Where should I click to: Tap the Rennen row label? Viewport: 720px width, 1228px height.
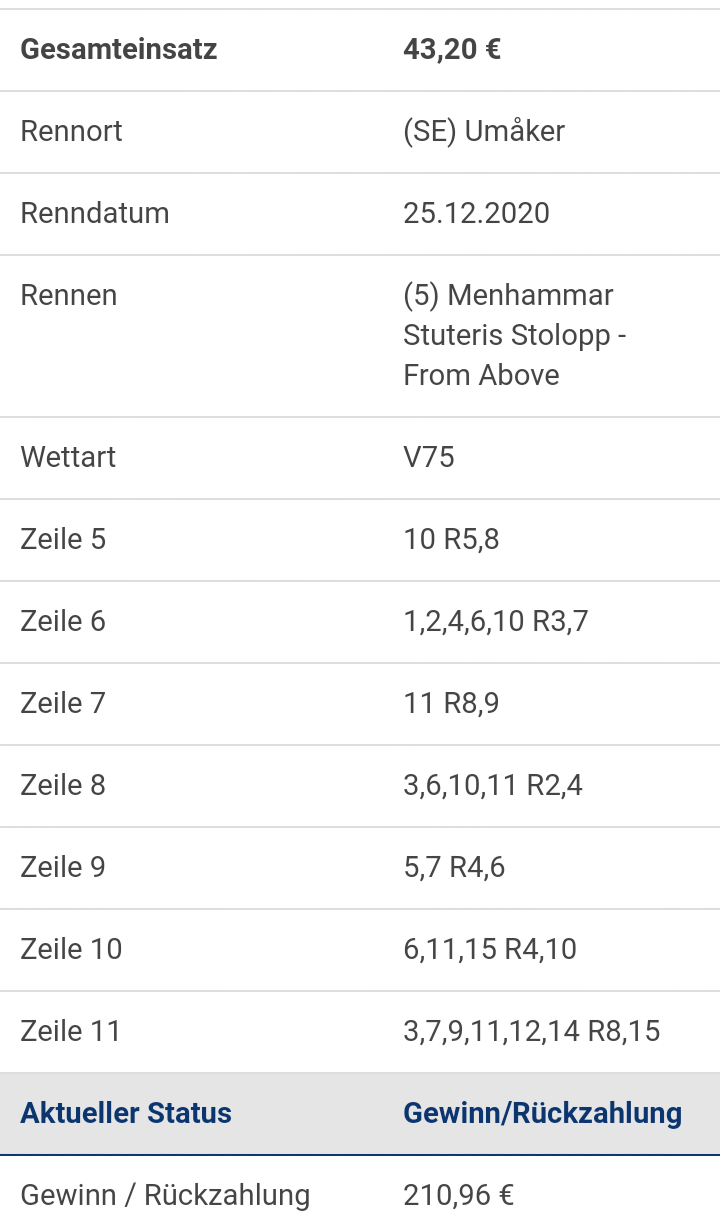pyautogui.click(x=69, y=295)
